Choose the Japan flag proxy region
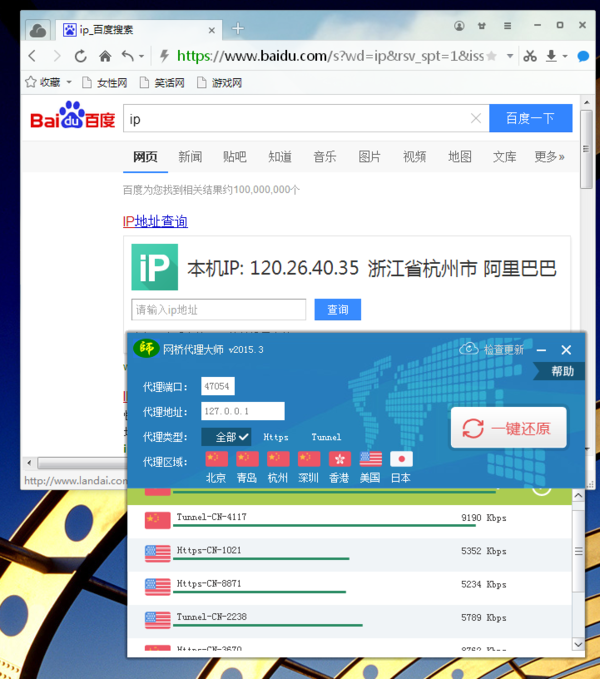Viewport: 600px width, 679px height. [x=401, y=459]
